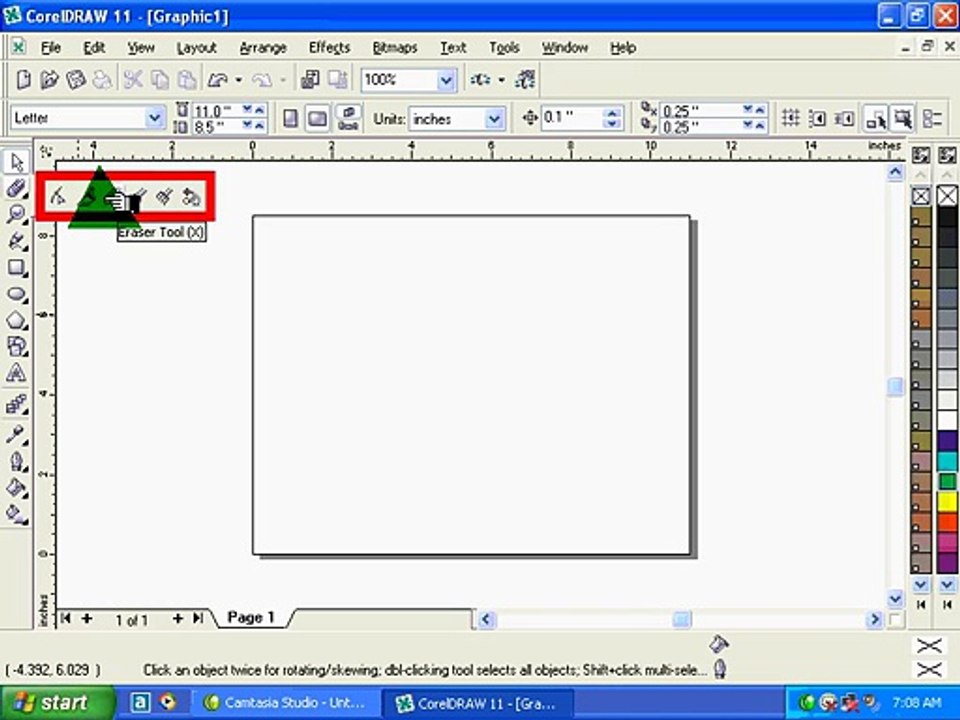Click the Save icon
Screen dimensions: 960x720
76,80
